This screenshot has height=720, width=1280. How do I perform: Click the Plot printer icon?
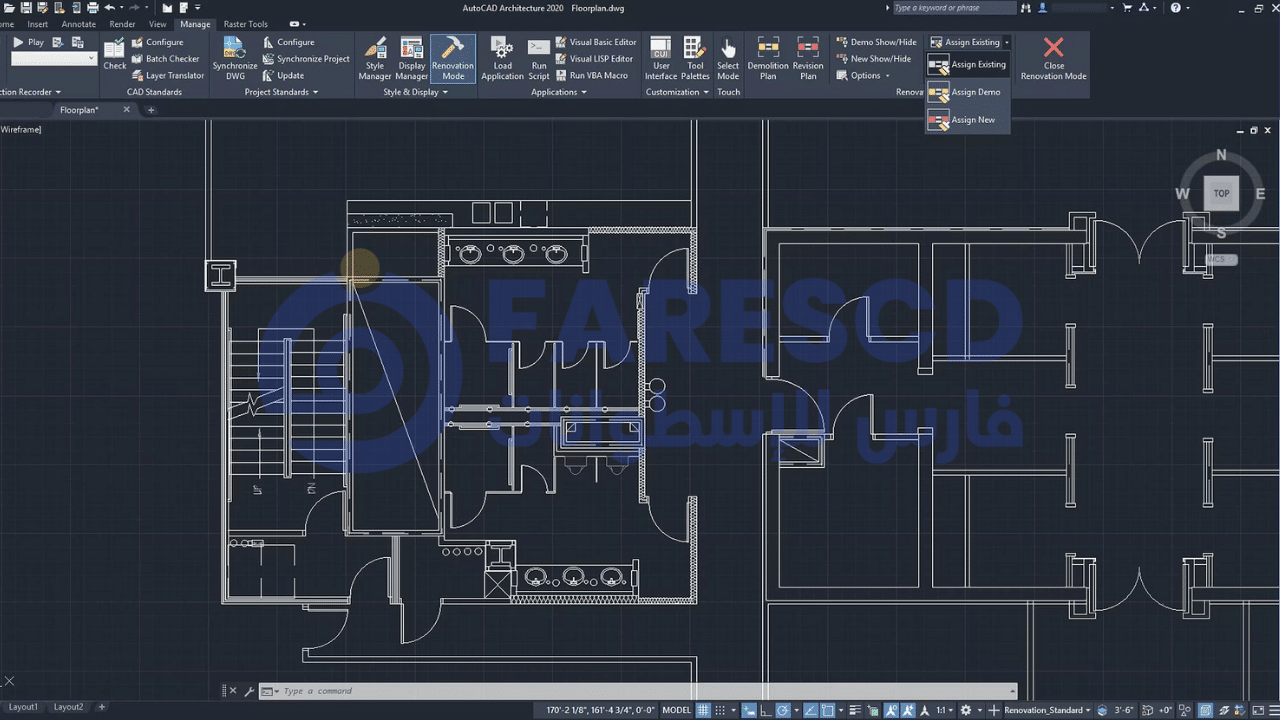point(92,7)
